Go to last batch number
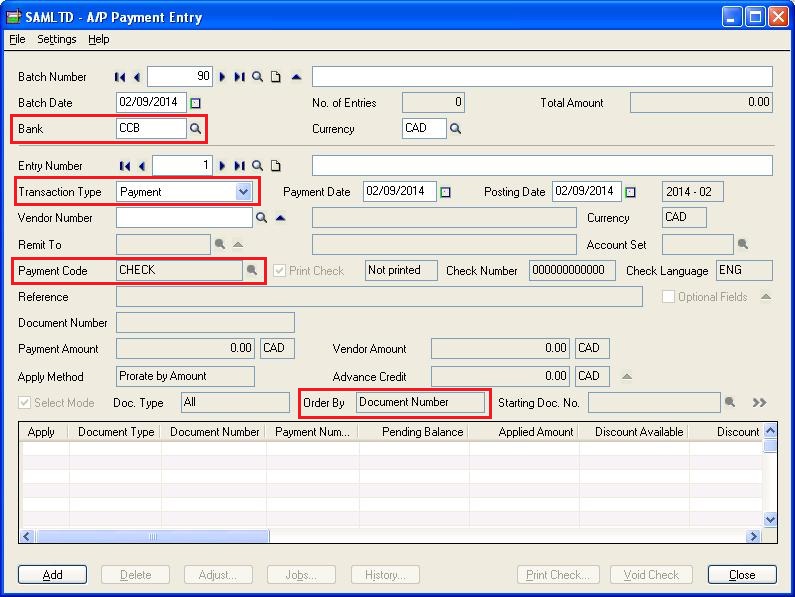This screenshot has height=597, width=795. 239,77
